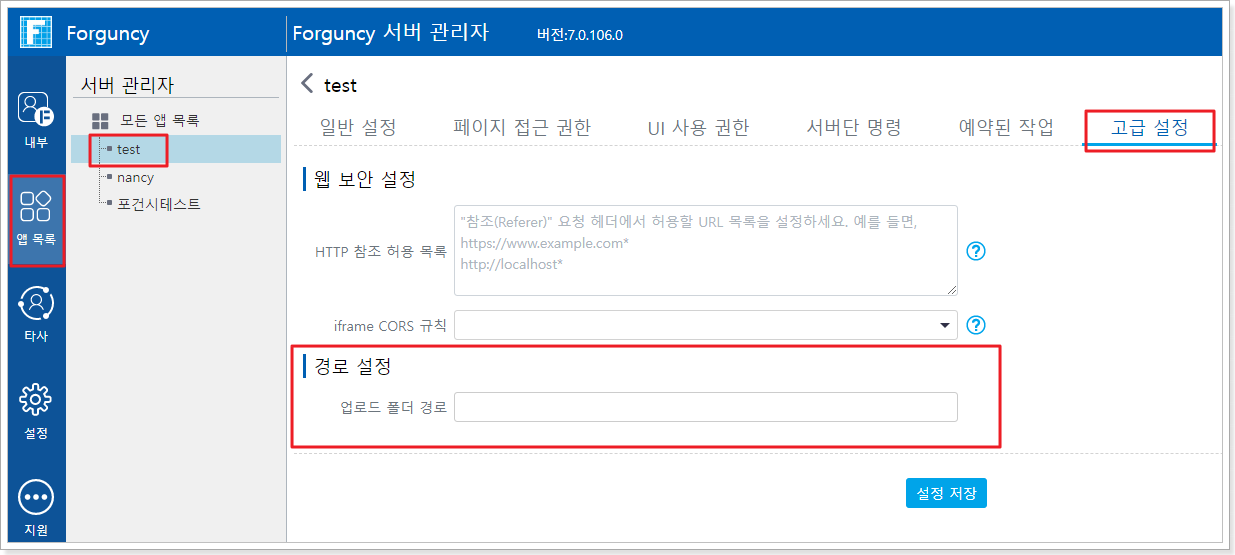Select the nancy app in tree

(135, 177)
